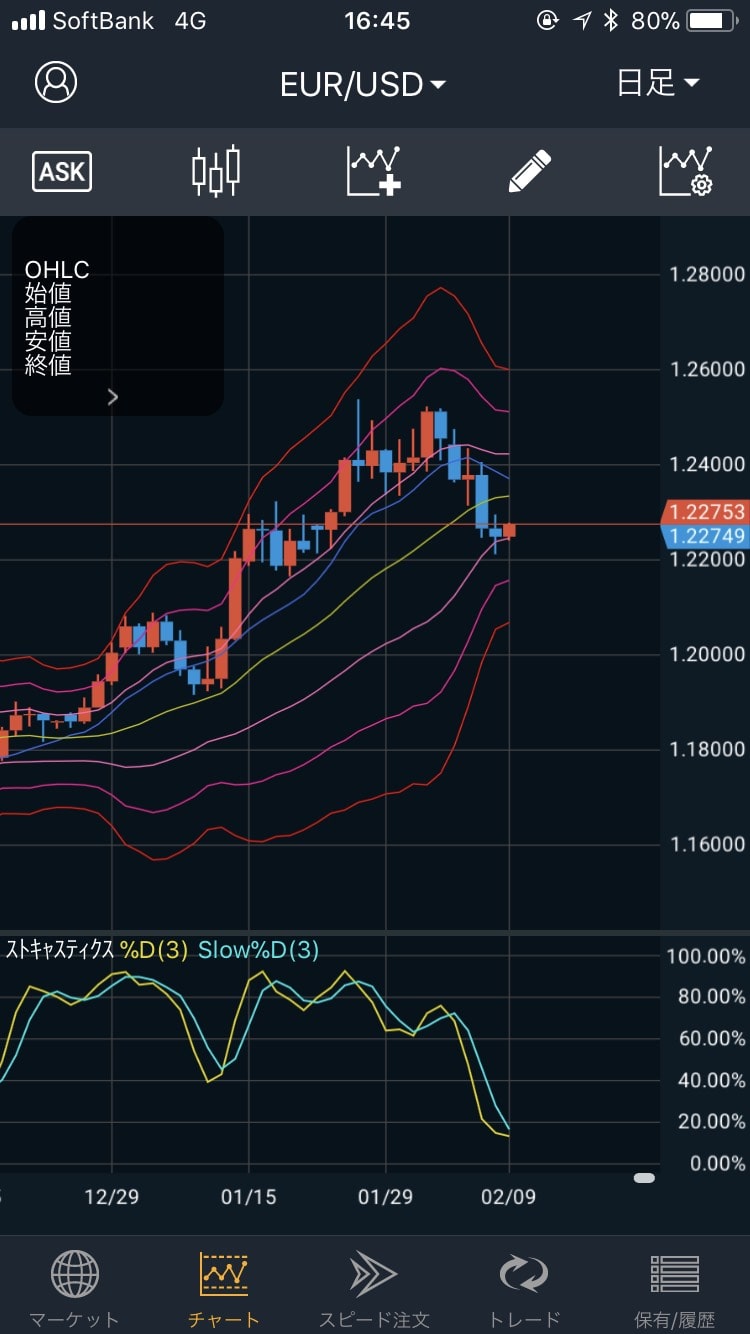Click the 1.28000 price axis label
This screenshot has width=750, height=1334.
708,274
